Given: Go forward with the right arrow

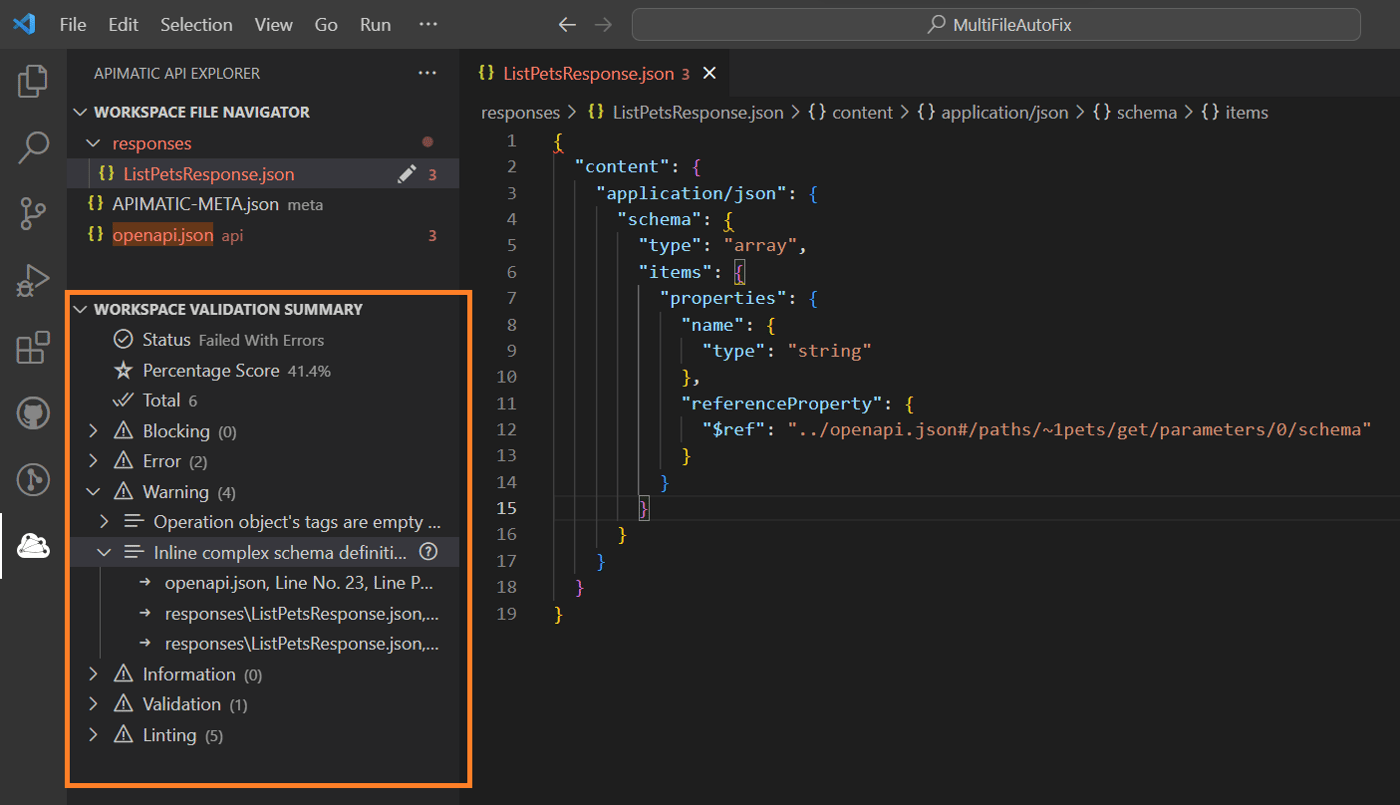Looking at the screenshot, I should [603, 25].
